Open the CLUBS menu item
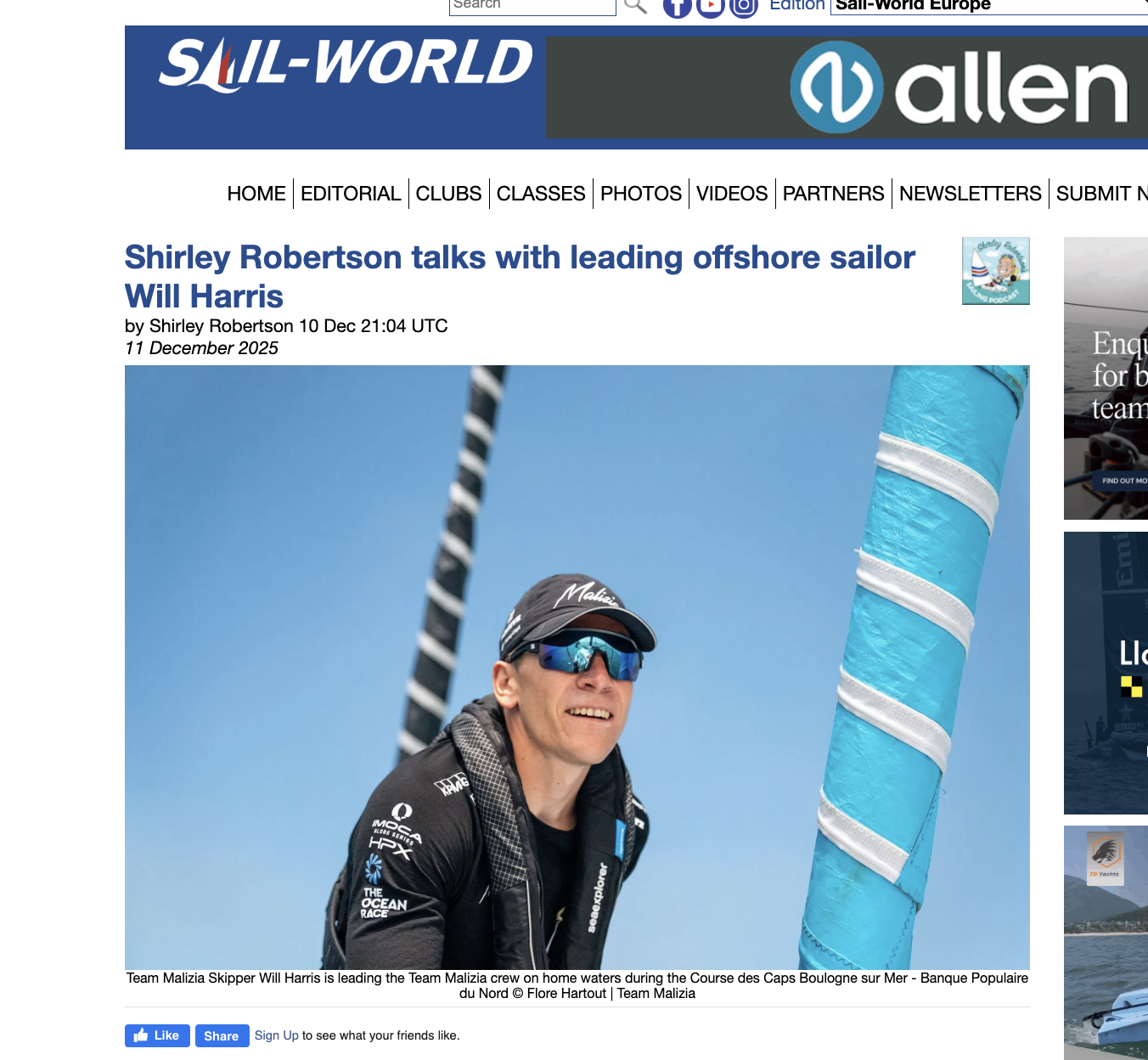1148x1060 pixels. tap(449, 194)
